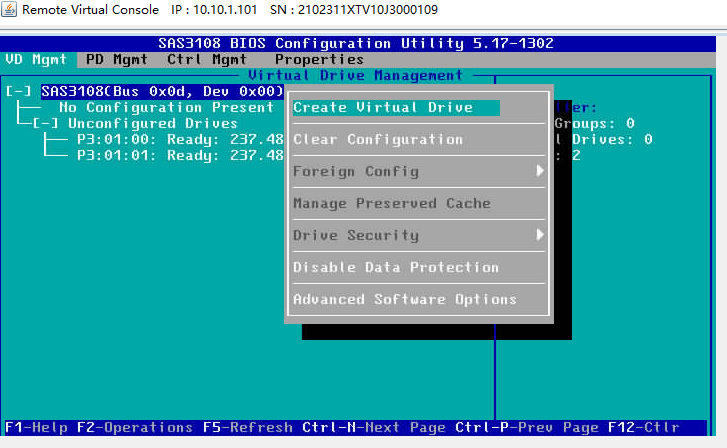Open the Ctrl Mgmt tab
This screenshot has width=727, height=448.
(x=207, y=59)
